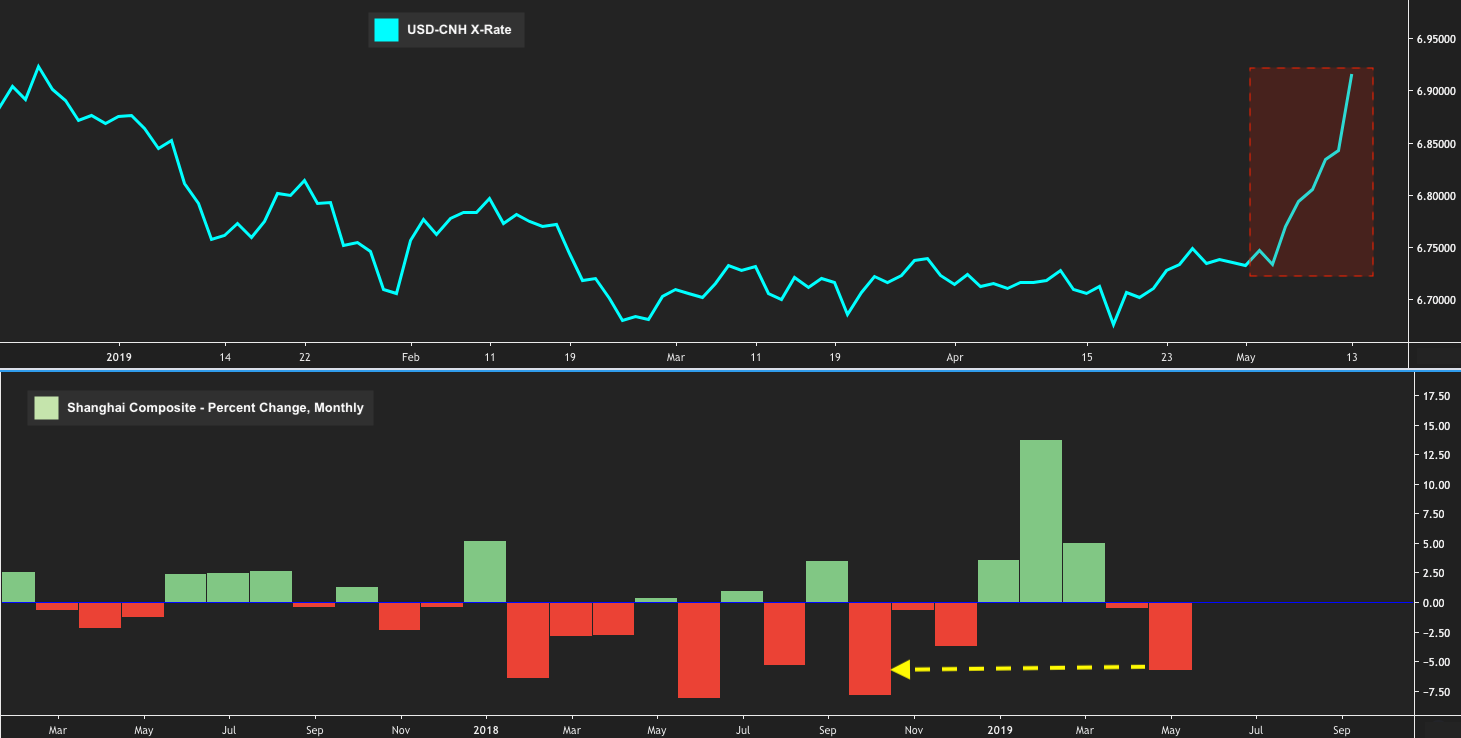Click the 5.00 percent axis value
The height and width of the screenshot is (738, 1461).
(x=1436, y=544)
